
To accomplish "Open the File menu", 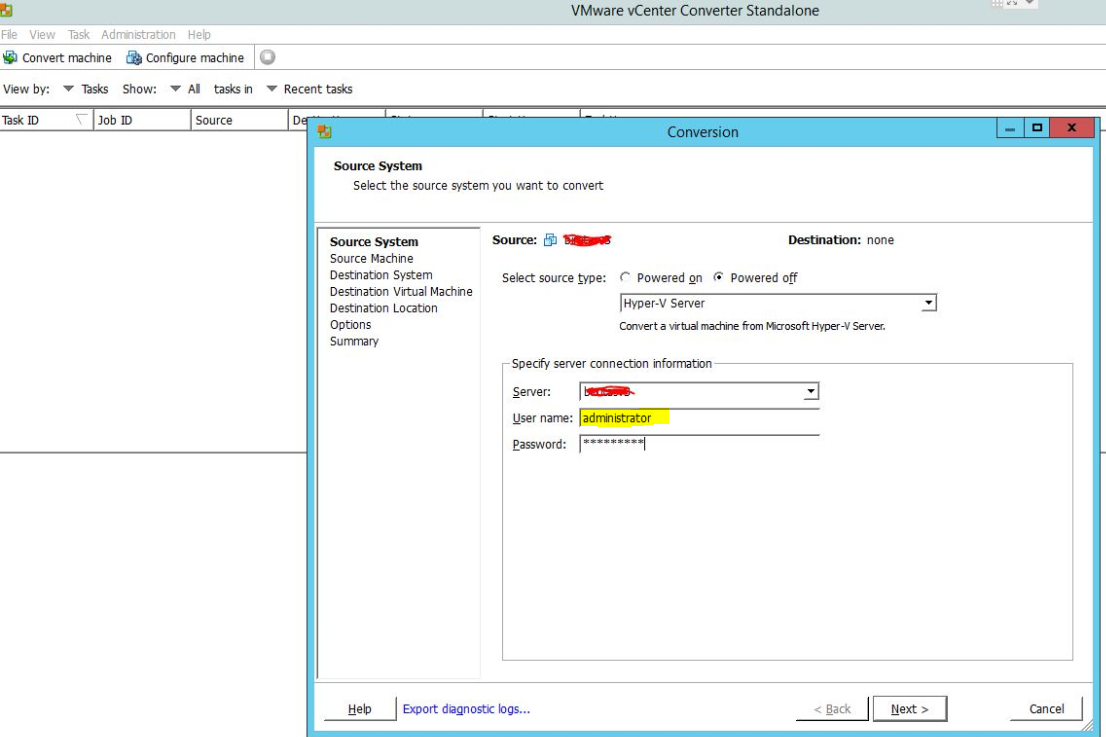I will pyautogui.click(x=9, y=35).
